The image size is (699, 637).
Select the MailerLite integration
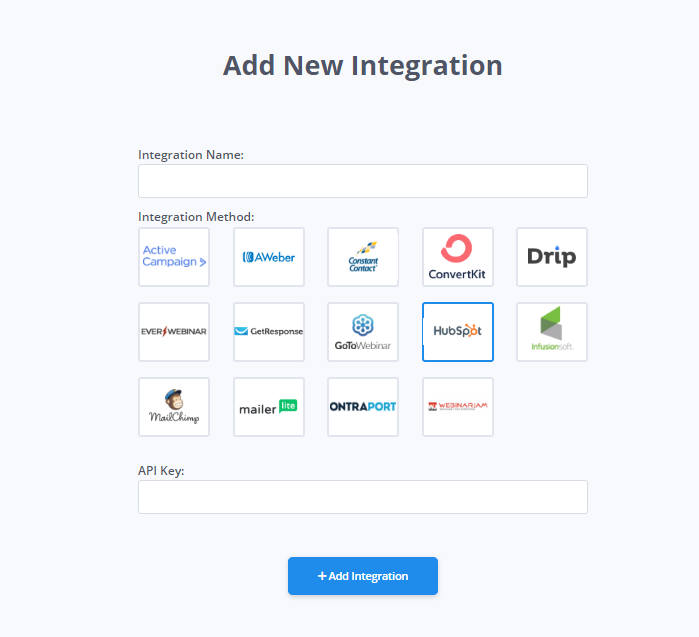(x=269, y=407)
